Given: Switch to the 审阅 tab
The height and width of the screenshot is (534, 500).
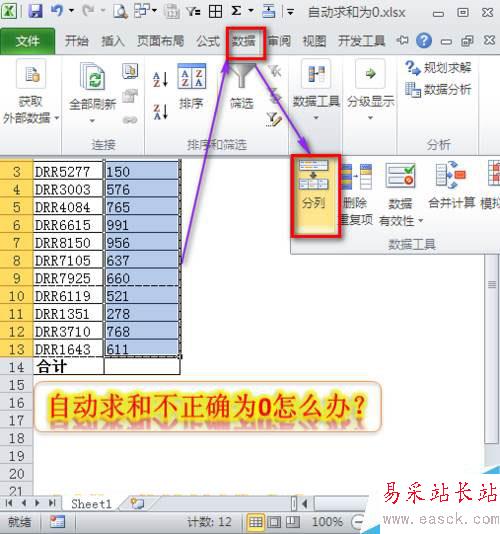Looking at the screenshot, I should (x=279, y=41).
